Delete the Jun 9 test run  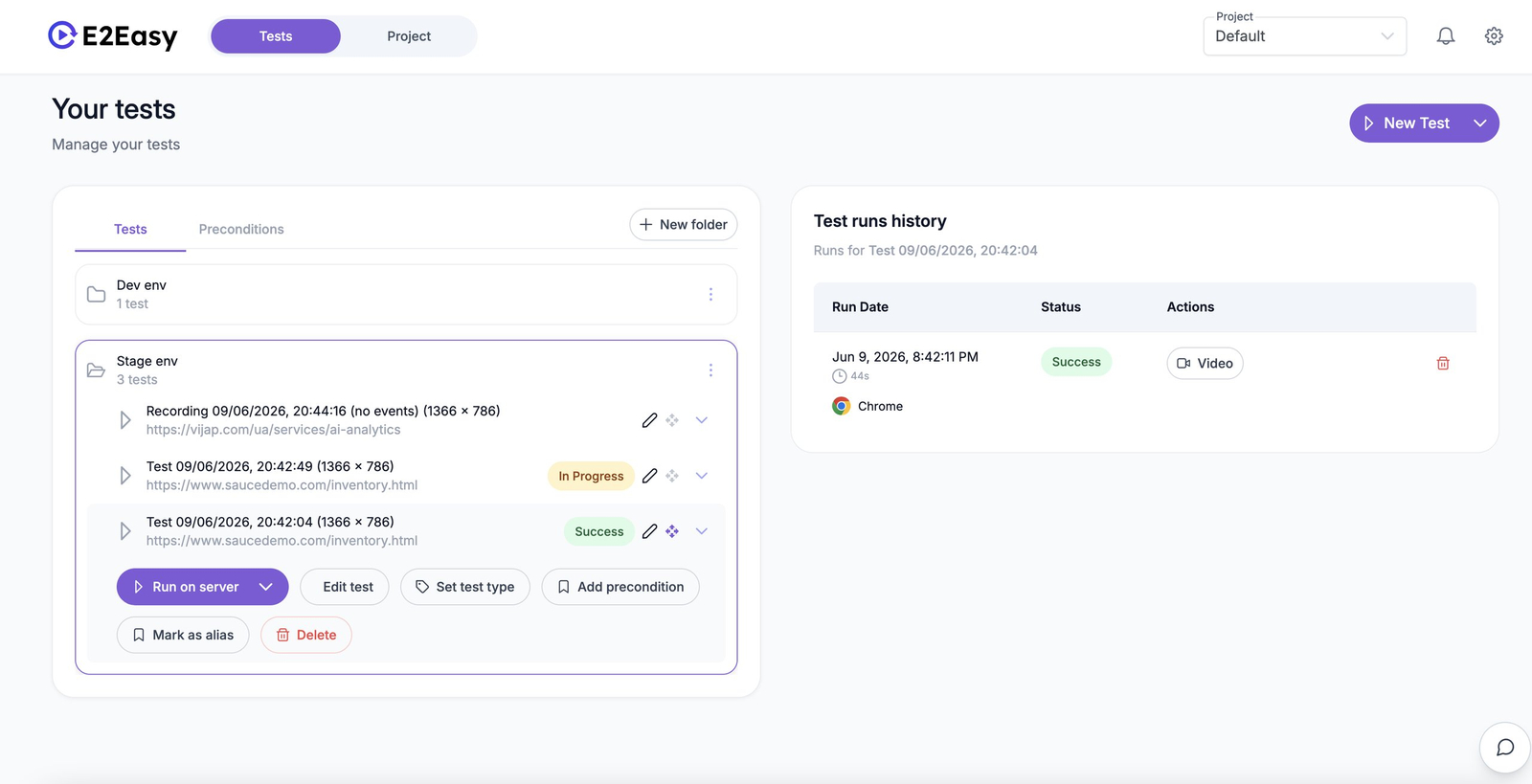[x=1443, y=363]
